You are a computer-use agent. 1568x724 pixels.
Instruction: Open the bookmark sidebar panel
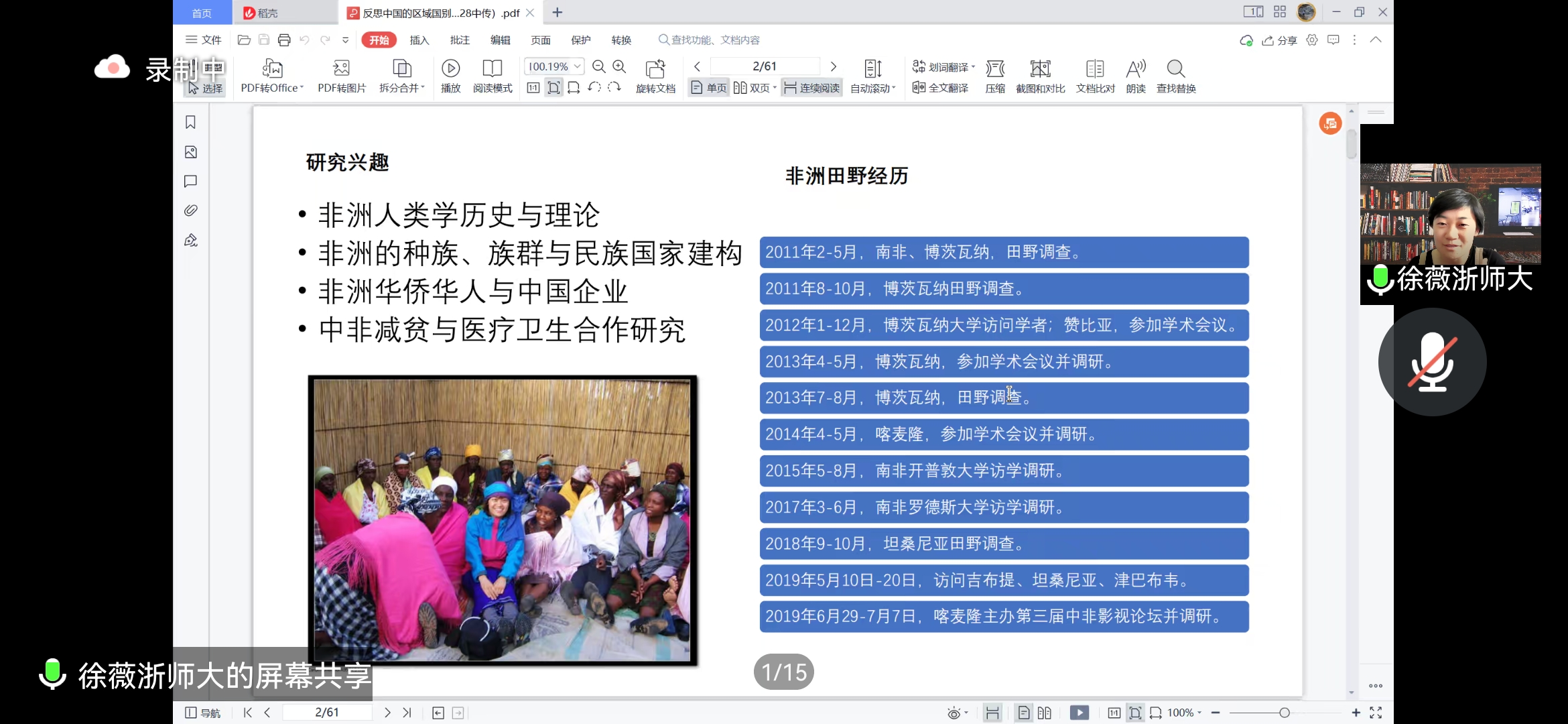[x=191, y=122]
